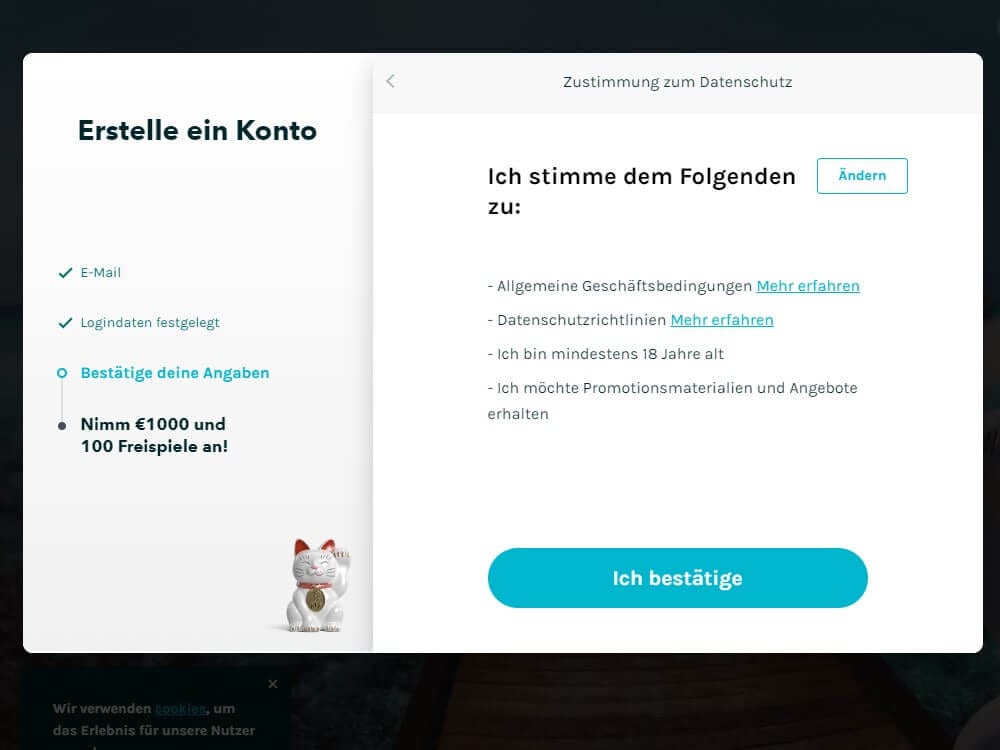Select Nimm €1000 und 100 Freispiele step
The width and height of the screenshot is (1000, 750).
click(154, 435)
